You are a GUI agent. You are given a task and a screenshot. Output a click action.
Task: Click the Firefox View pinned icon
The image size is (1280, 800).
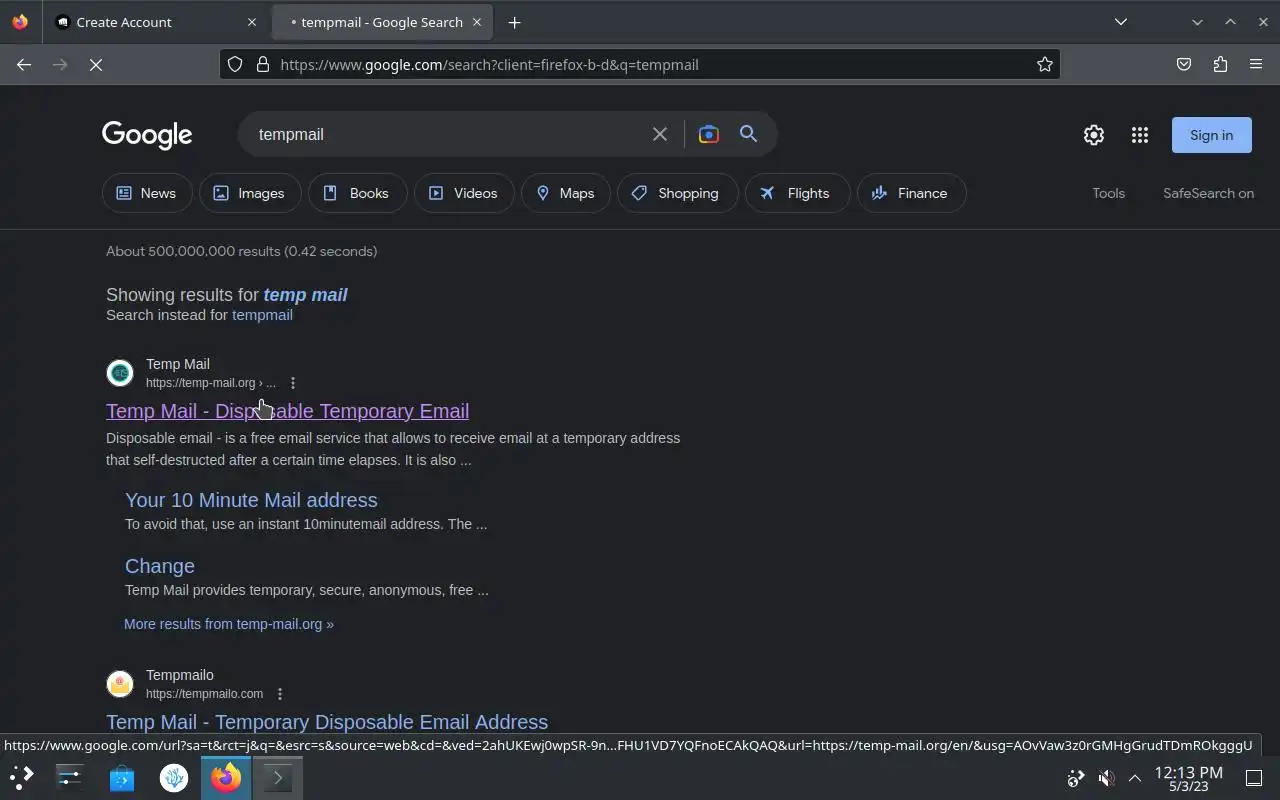[20, 21]
